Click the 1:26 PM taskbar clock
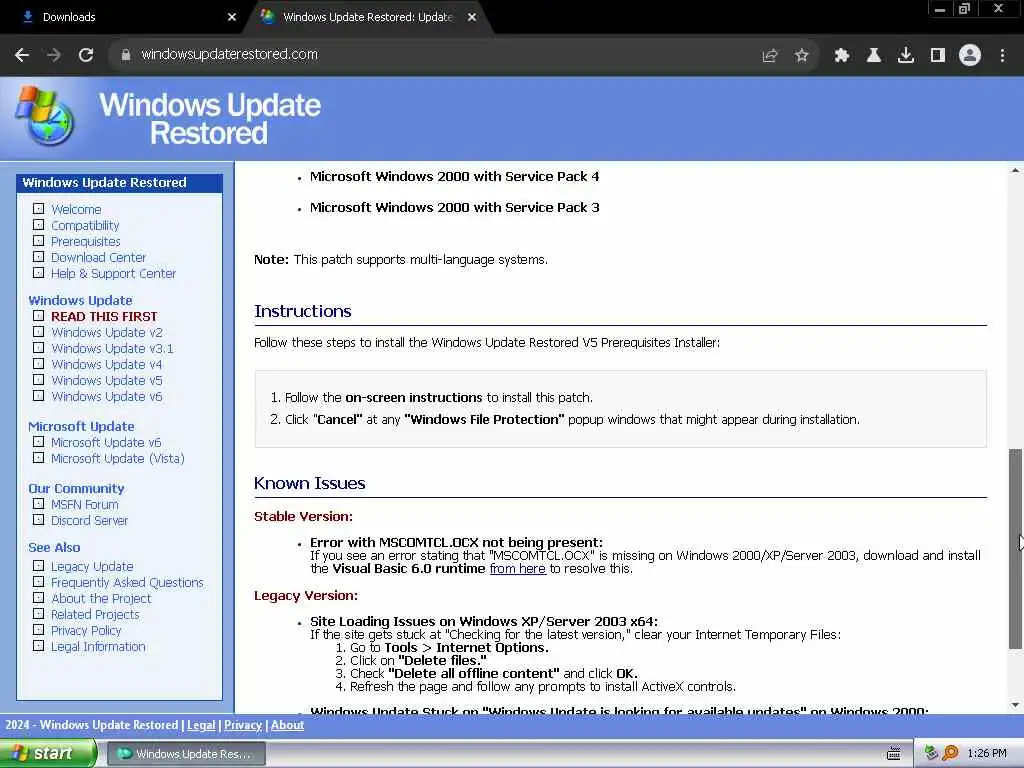The image size is (1024, 768). (987, 754)
